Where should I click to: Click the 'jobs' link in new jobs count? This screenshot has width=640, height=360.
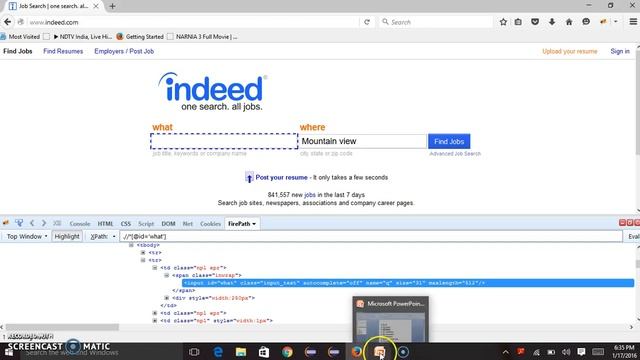coord(310,195)
